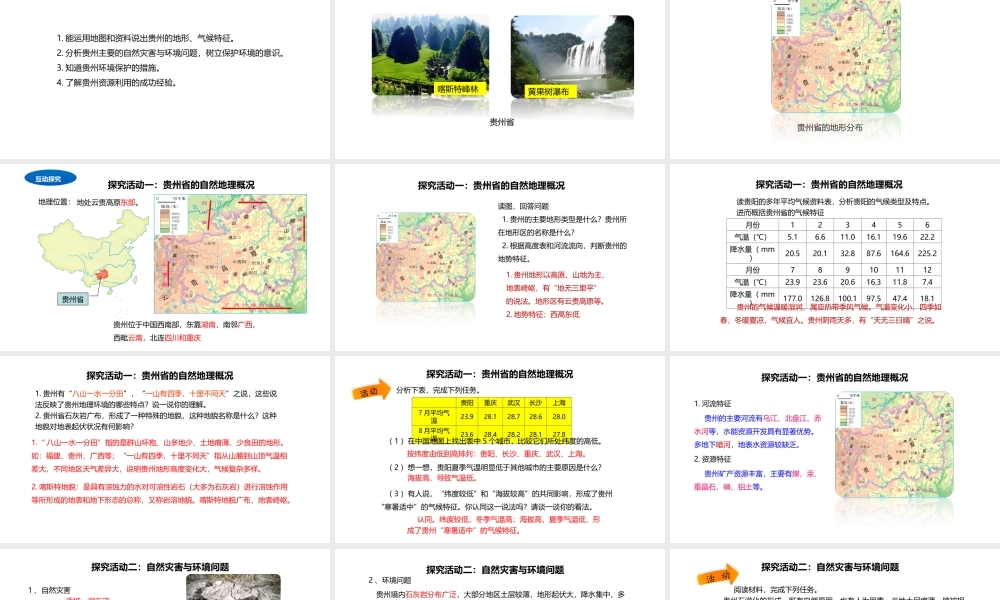Click the 贵州省 caption beneath the two photos

point(501,122)
